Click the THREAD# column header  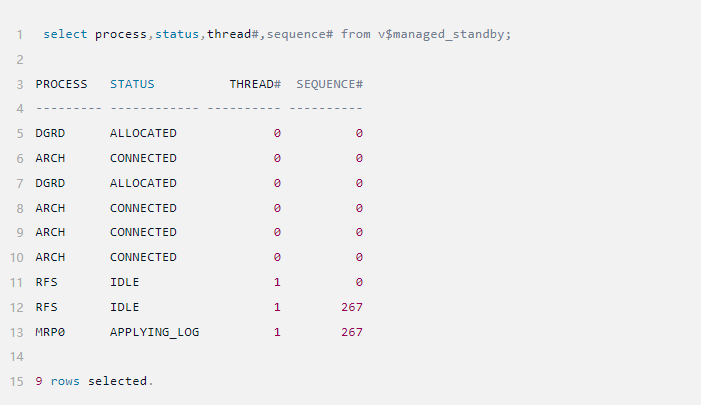click(x=255, y=84)
